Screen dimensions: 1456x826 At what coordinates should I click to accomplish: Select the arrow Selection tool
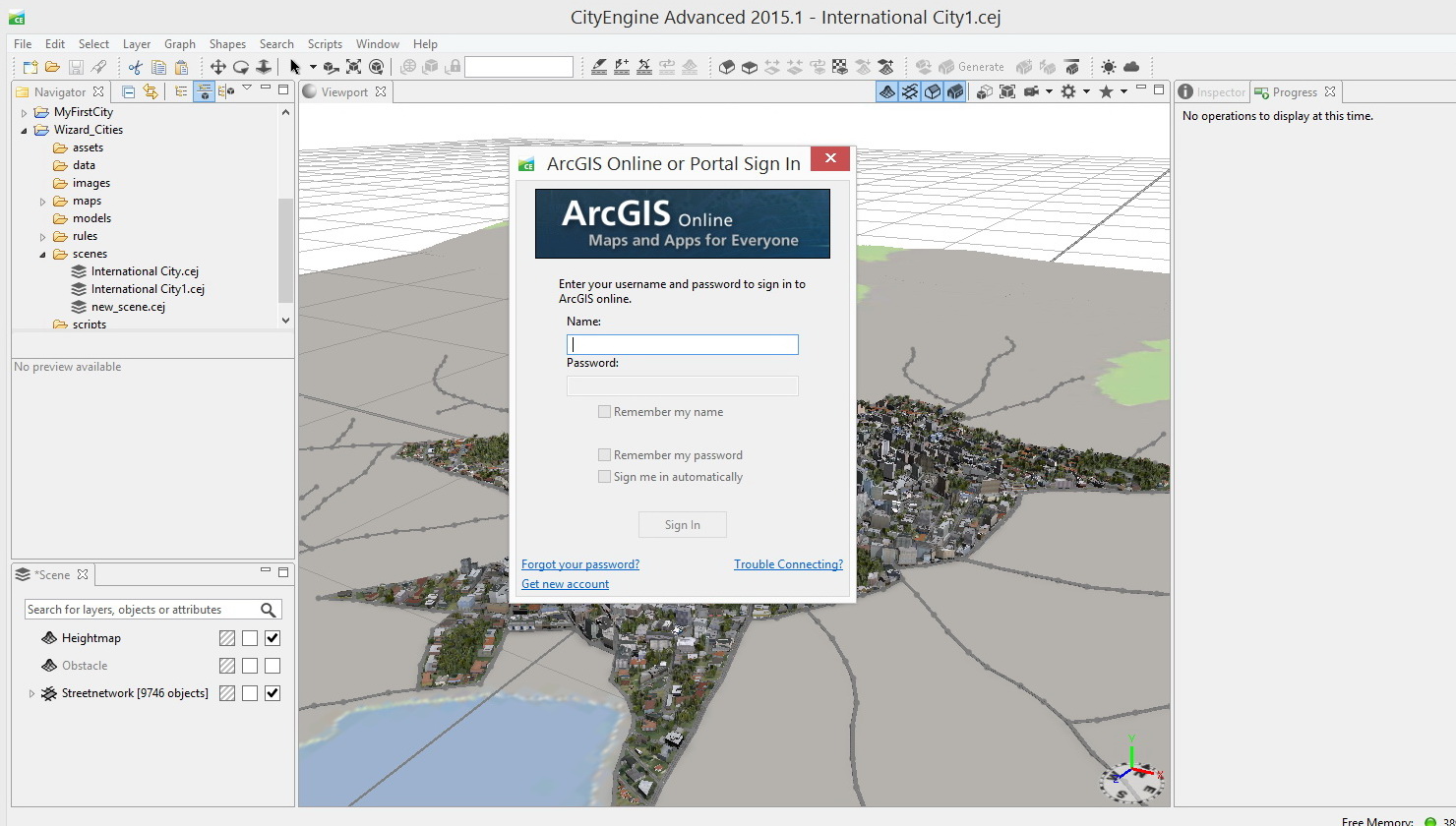(x=295, y=67)
